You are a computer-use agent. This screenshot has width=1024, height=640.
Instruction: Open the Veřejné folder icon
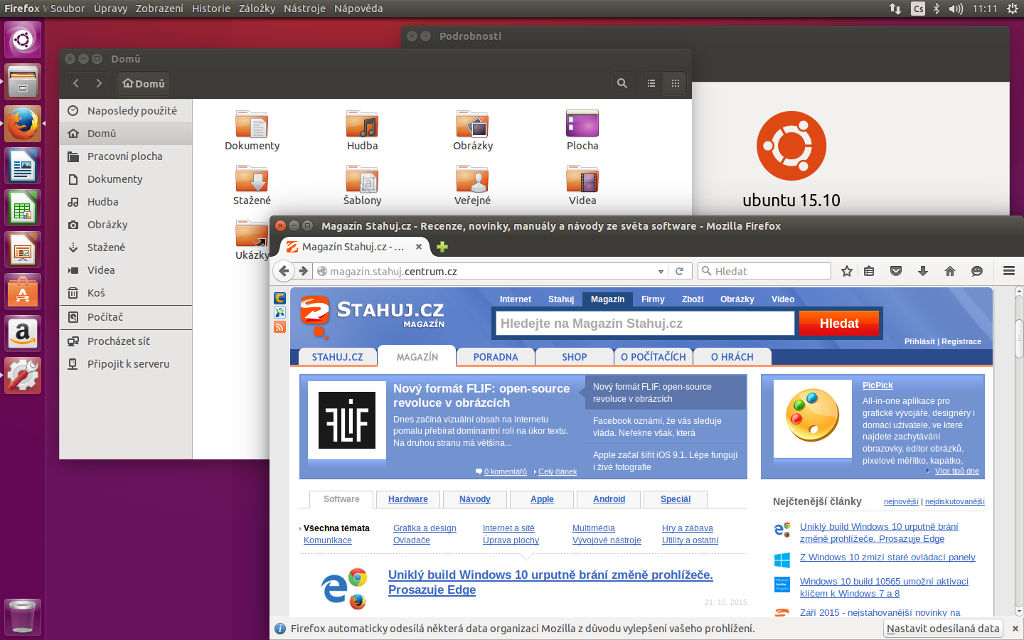point(473,184)
